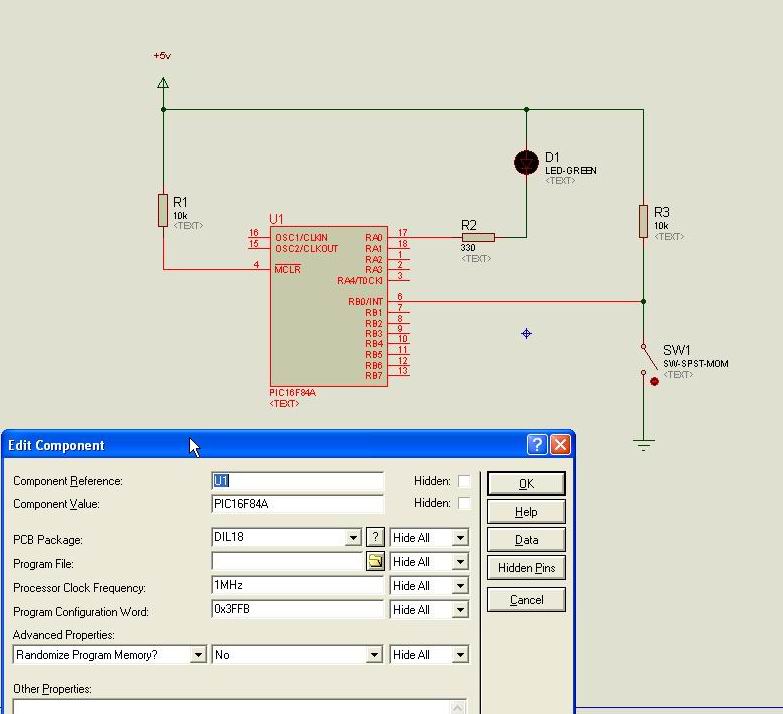Toggle Hidden checkbox for Component Reference
The height and width of the screenshot is (714, 783).
(464, 481)
